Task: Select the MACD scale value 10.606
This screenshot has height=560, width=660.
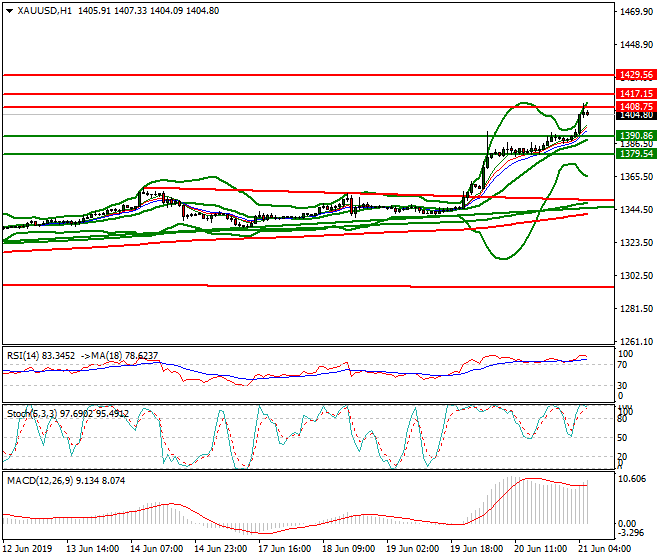Action: 632,480
